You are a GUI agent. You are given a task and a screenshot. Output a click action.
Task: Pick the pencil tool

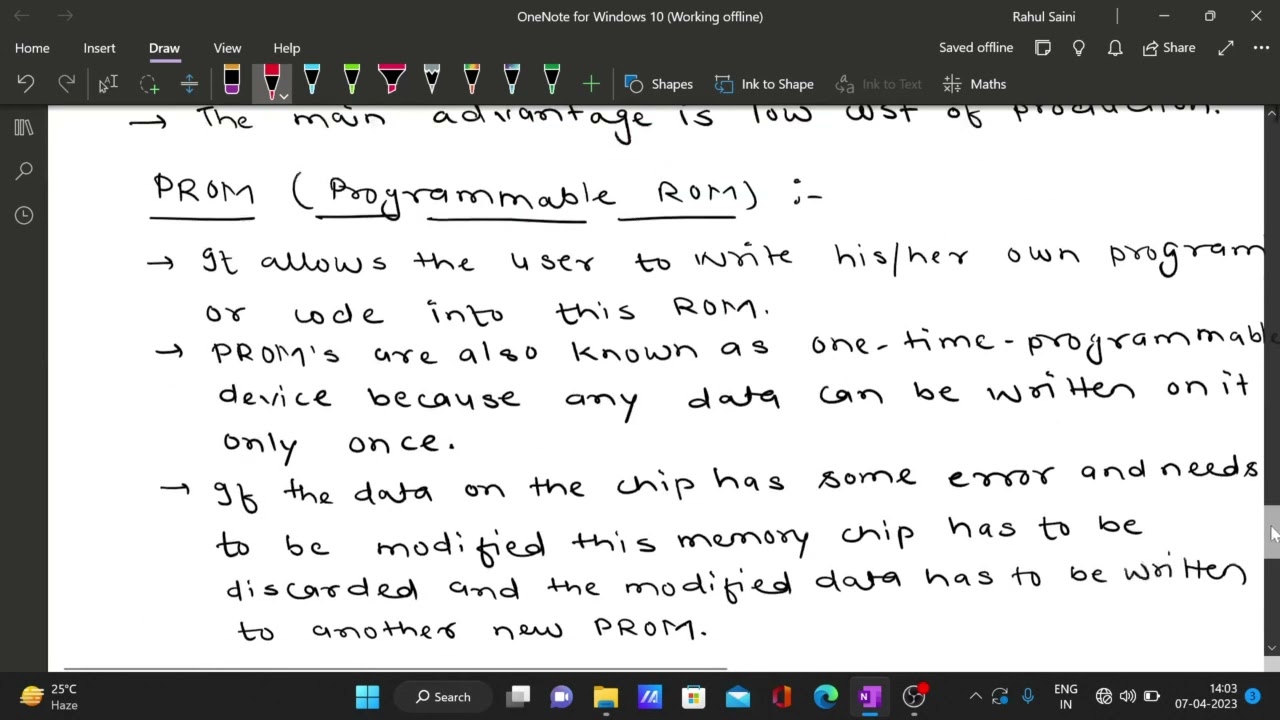click(x=432, y=82)
